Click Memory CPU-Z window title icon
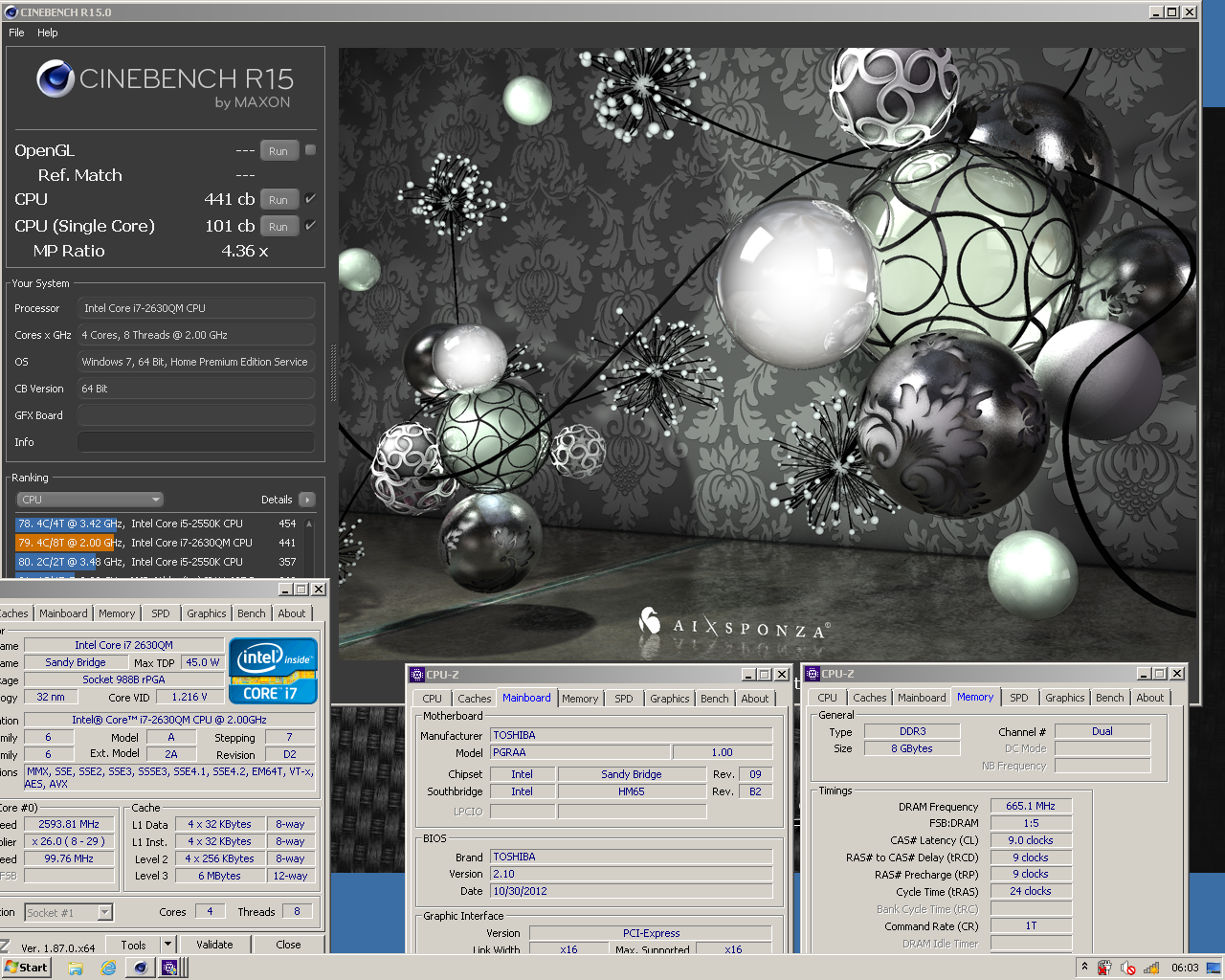This screenshot has height=980, width=1225. tap(813, 674)
